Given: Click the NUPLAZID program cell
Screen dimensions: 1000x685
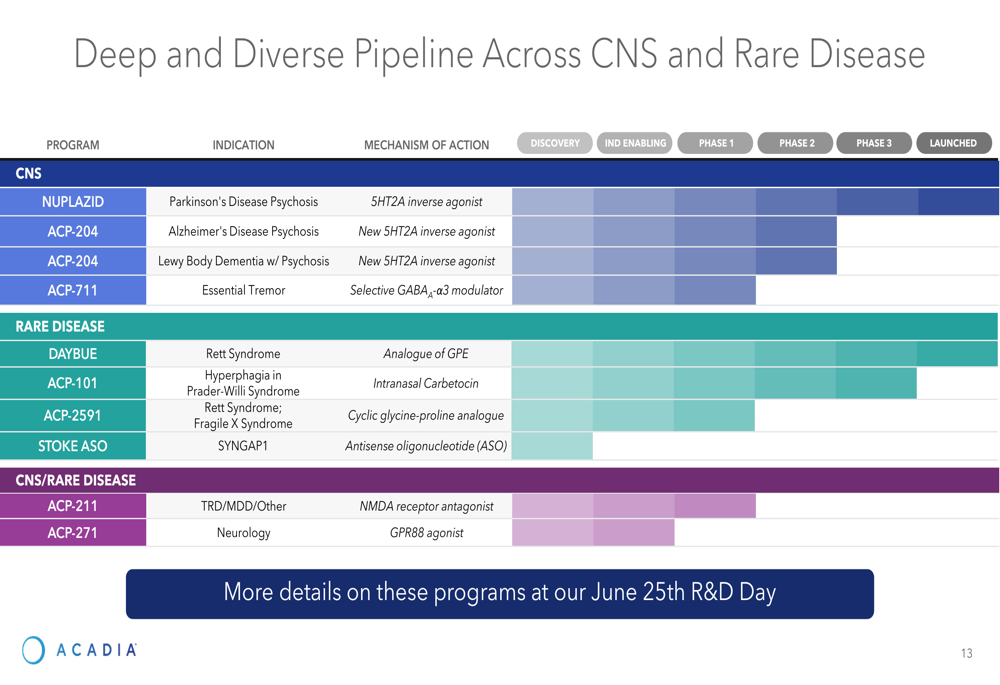Looking at the screenshot, I should pyautogui.click(x=73, y=202).
